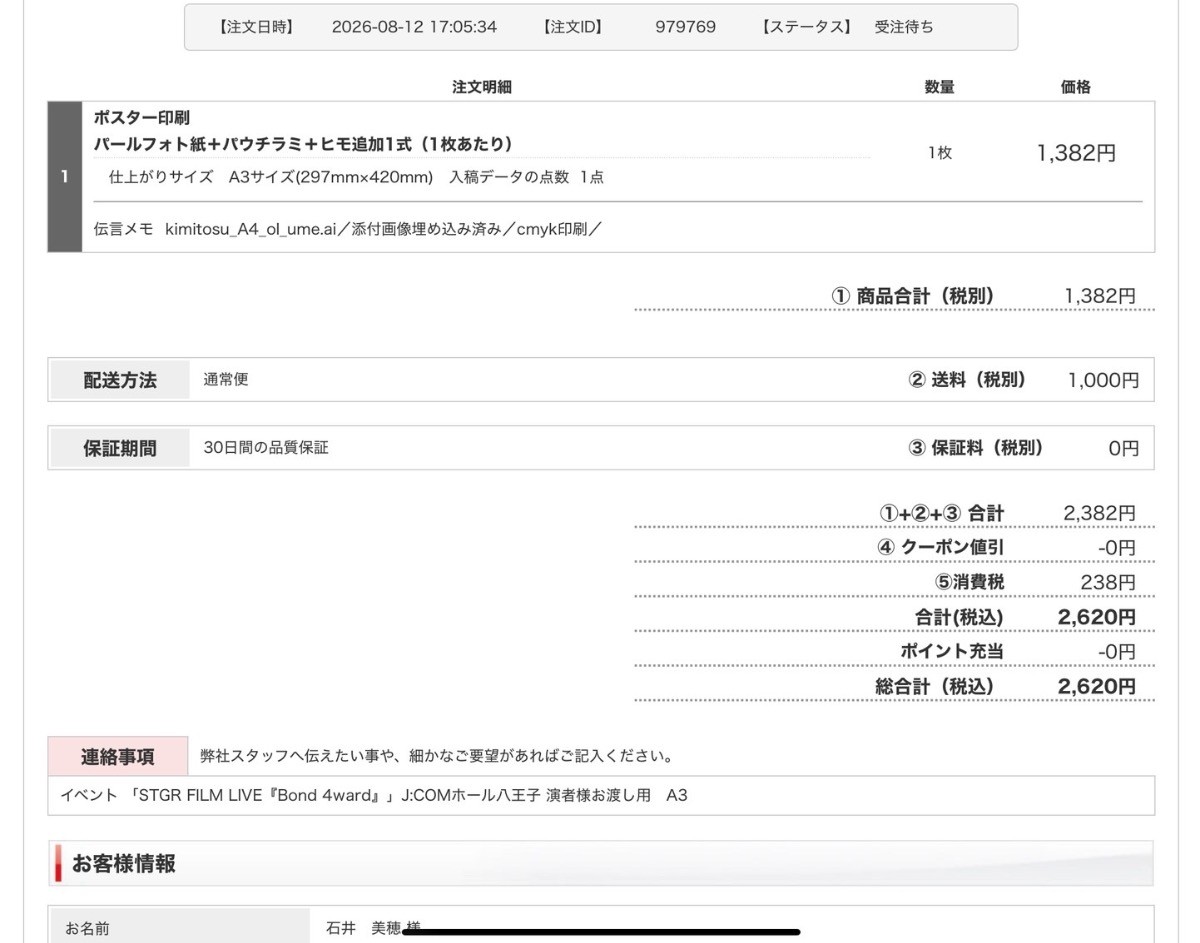Click the お客様情報 section heading

[x=124, y=863]
